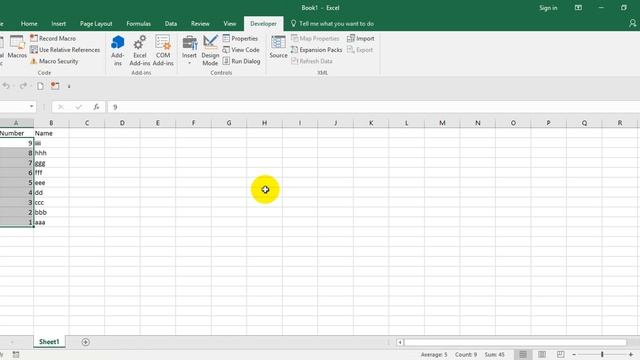The width and height of the screenshot is (640, 360).
Task: Open the Macros dialog
Action: click(x=17, y=47)
